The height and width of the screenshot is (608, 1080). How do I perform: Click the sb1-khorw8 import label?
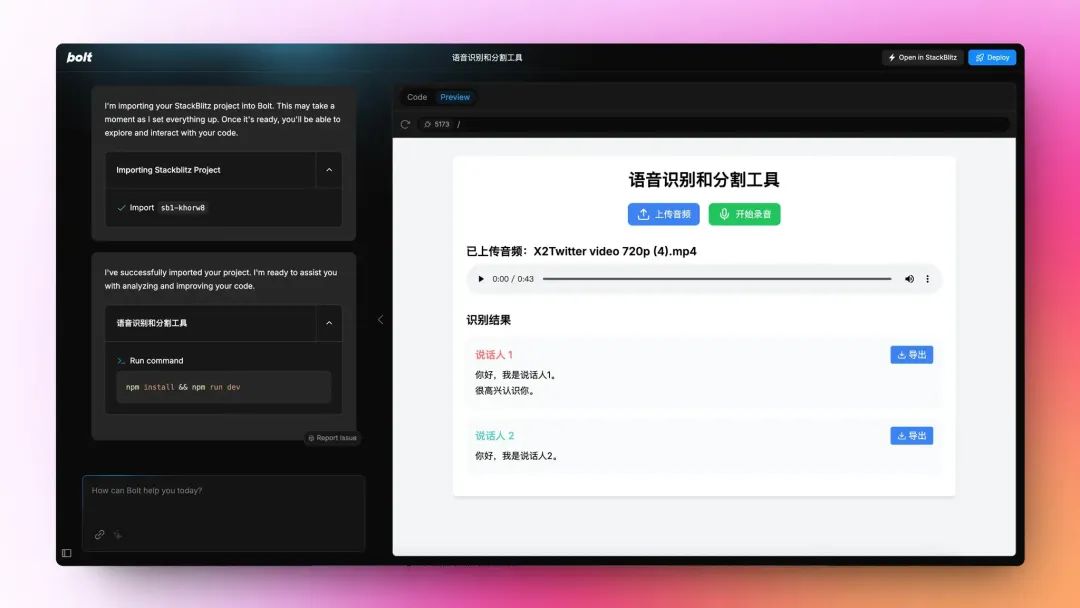point(183,208)
